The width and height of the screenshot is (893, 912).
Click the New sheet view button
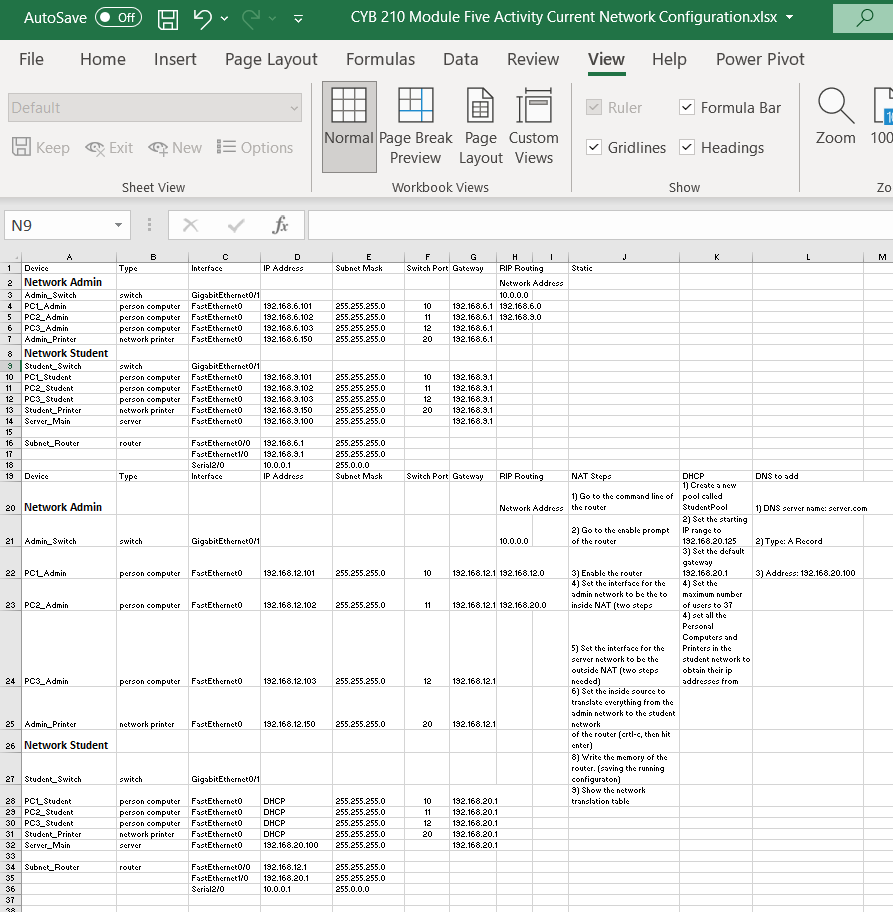(x=175, y=148)
